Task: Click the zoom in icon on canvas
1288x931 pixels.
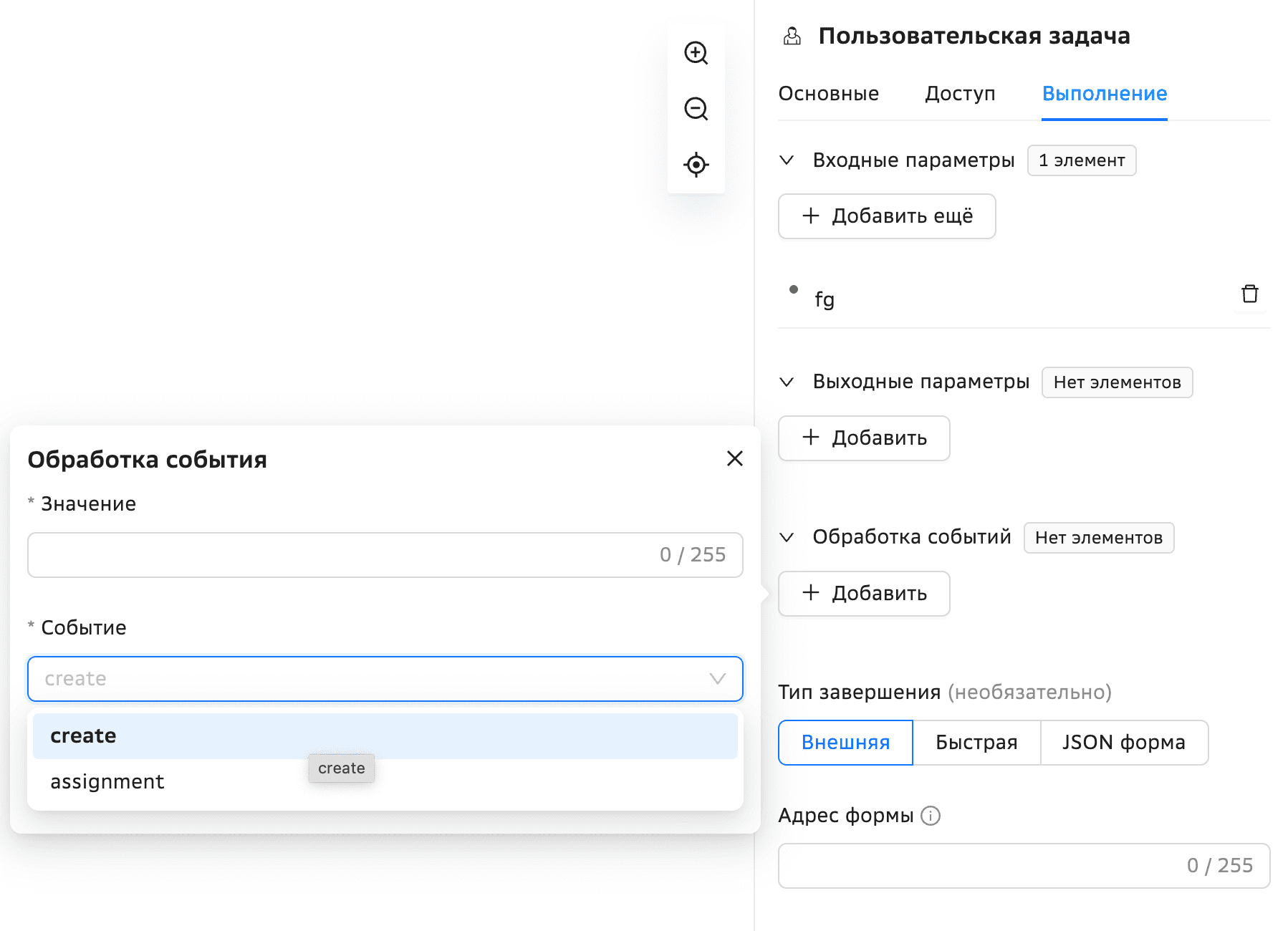Action: 696,53
